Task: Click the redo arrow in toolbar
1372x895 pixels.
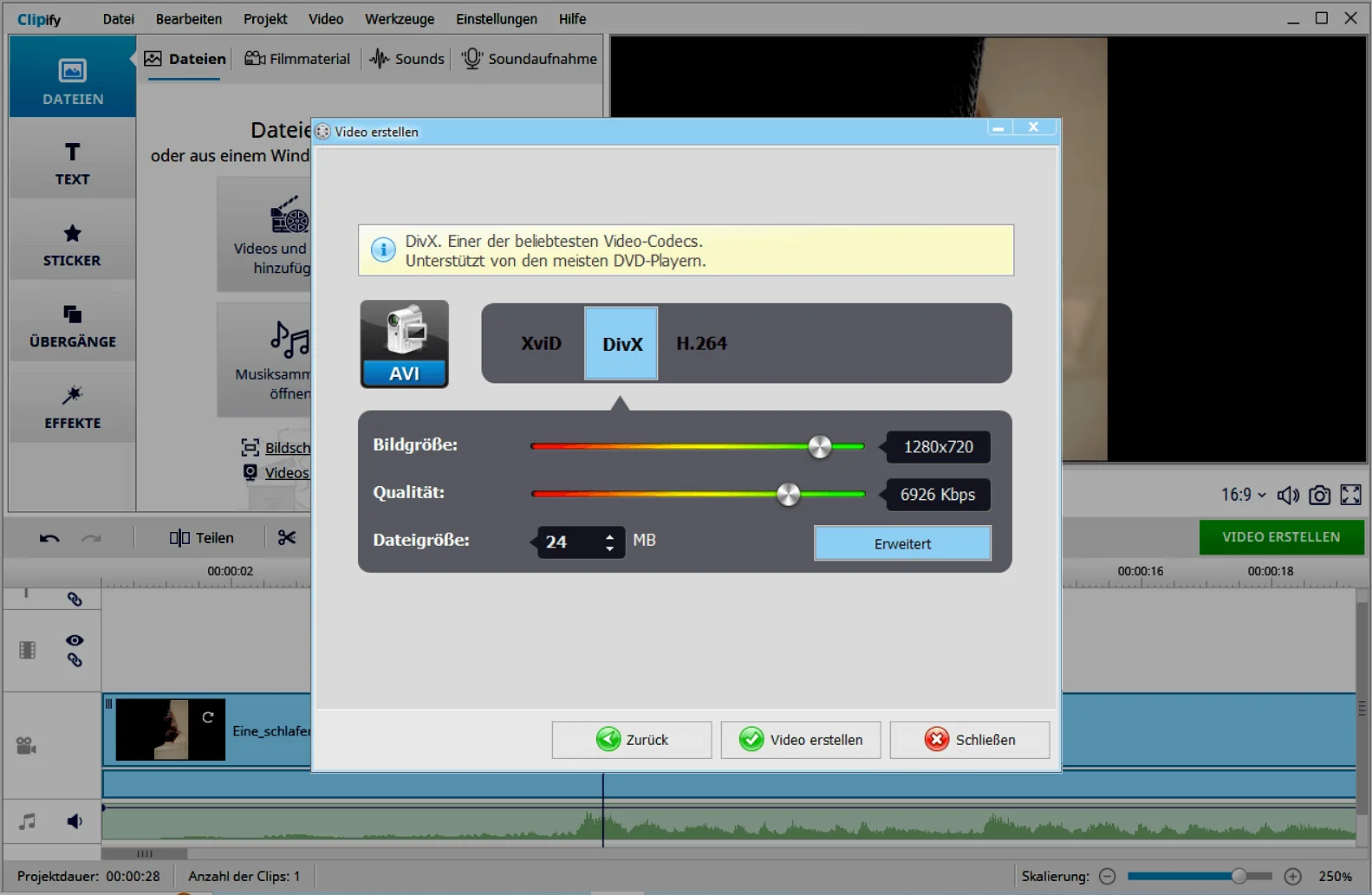Action: click(91, 538)
